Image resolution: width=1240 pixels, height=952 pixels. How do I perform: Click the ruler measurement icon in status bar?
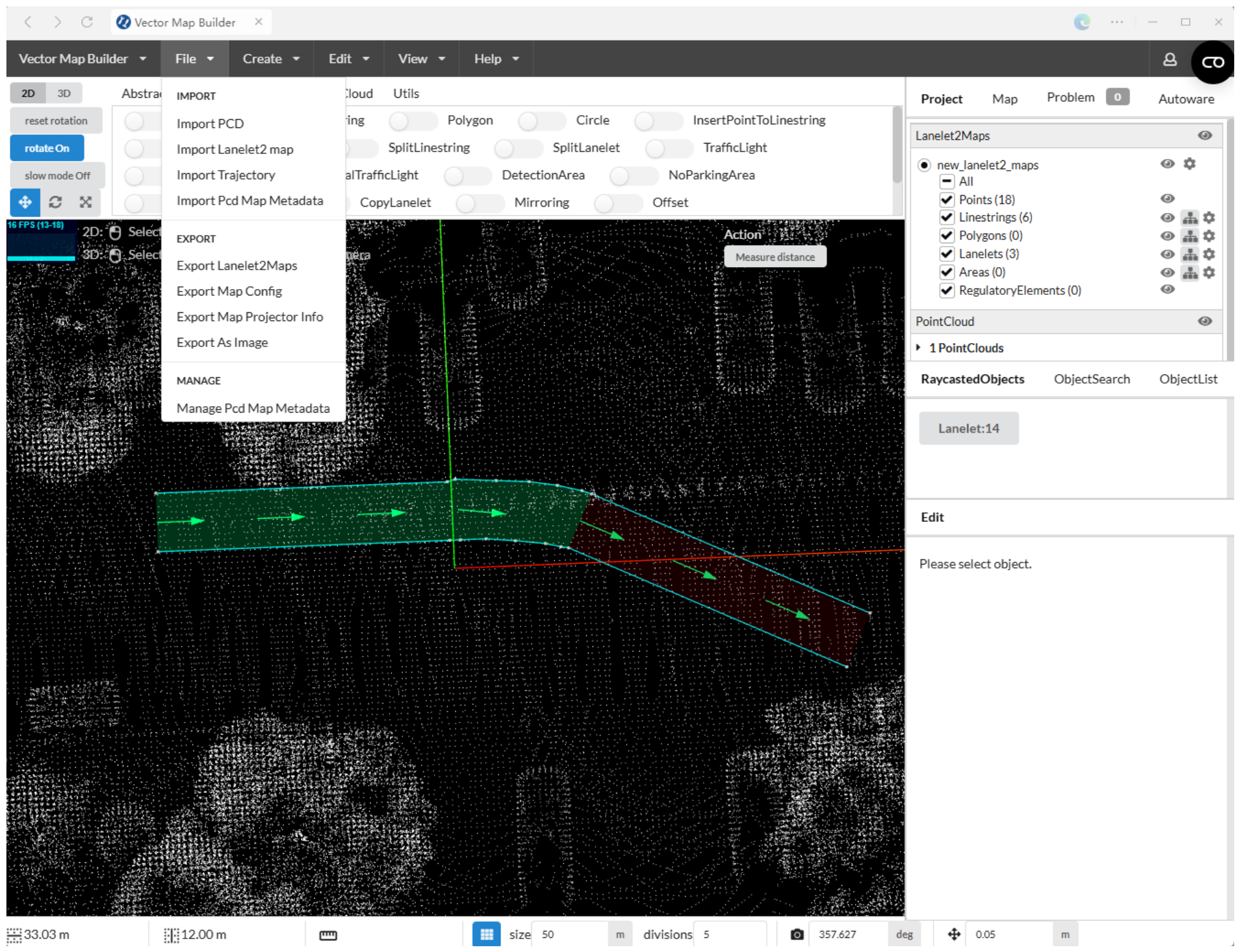click(328, 935)
